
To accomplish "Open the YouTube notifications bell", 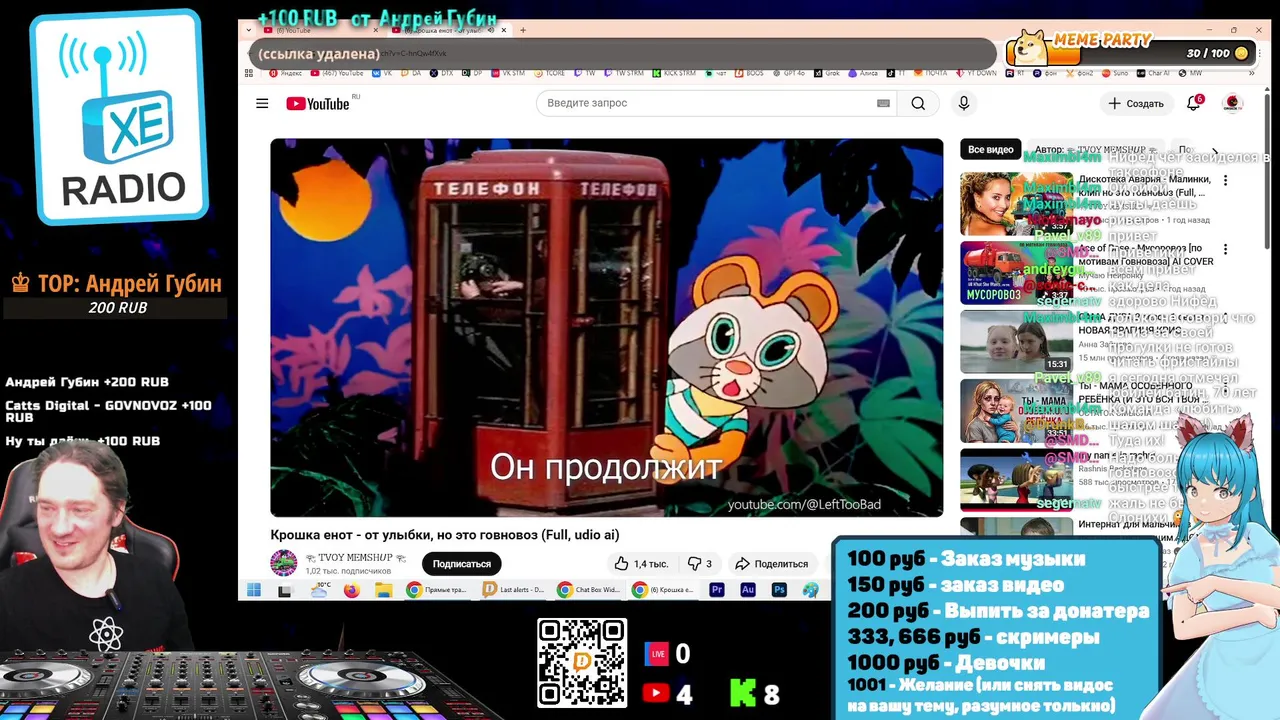I will coord(1194,103).
